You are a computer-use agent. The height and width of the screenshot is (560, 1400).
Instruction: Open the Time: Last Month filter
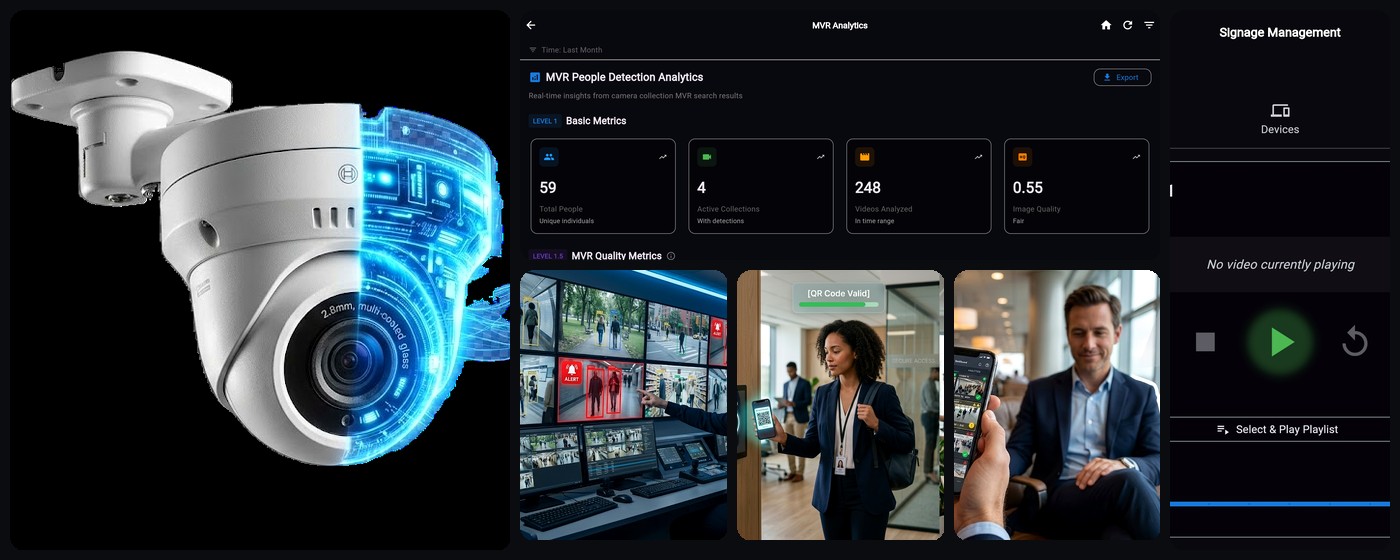[566, 50]
